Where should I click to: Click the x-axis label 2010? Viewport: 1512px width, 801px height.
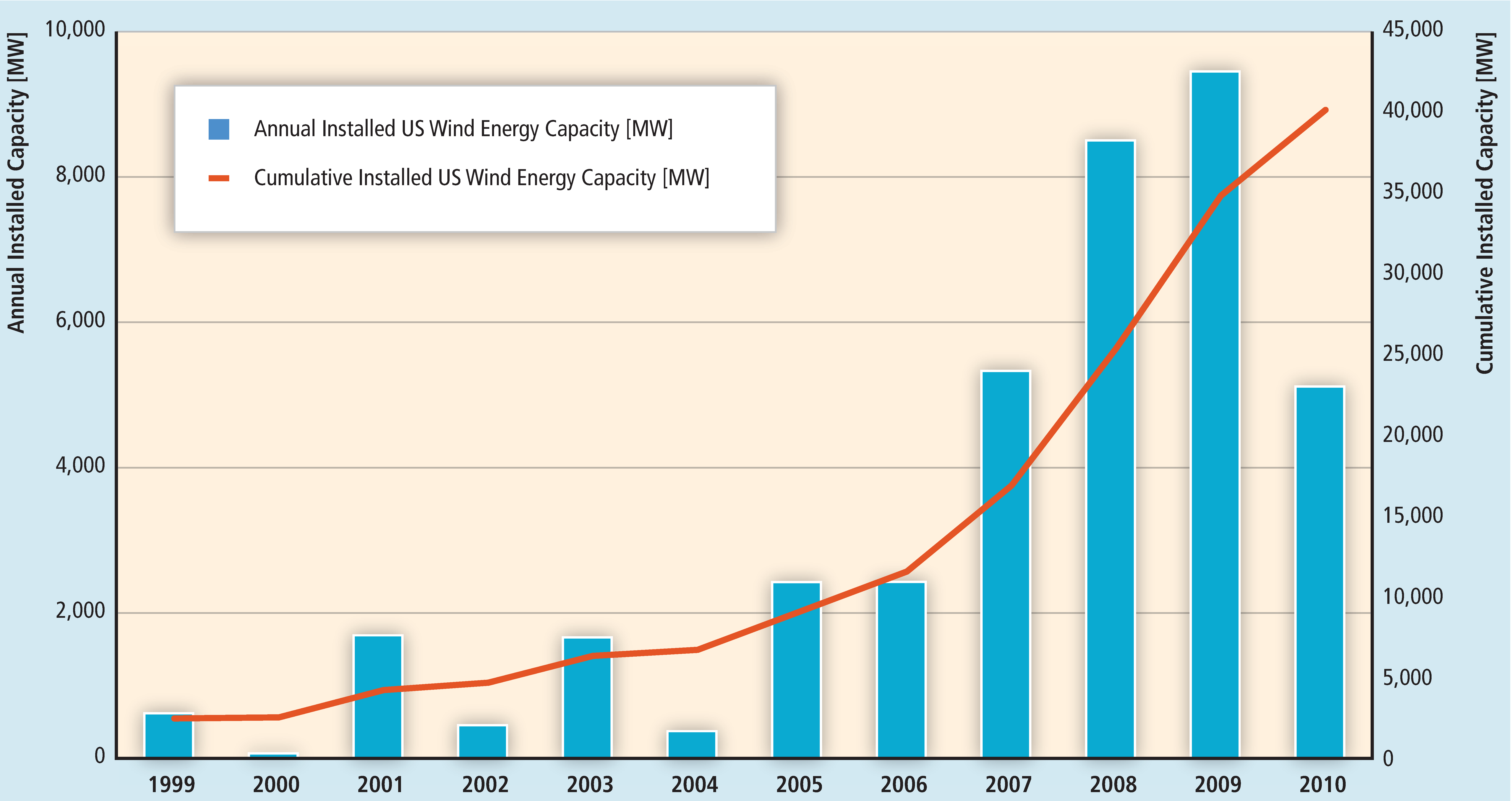(1322, 785)
